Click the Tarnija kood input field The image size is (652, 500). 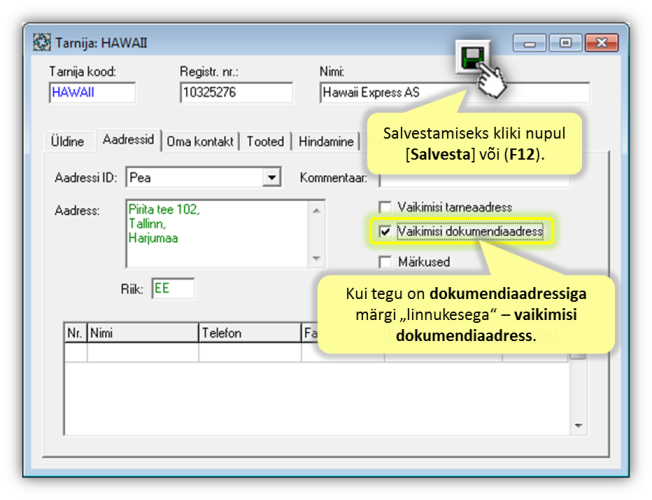pyautogui.click(x=91, y=93)
